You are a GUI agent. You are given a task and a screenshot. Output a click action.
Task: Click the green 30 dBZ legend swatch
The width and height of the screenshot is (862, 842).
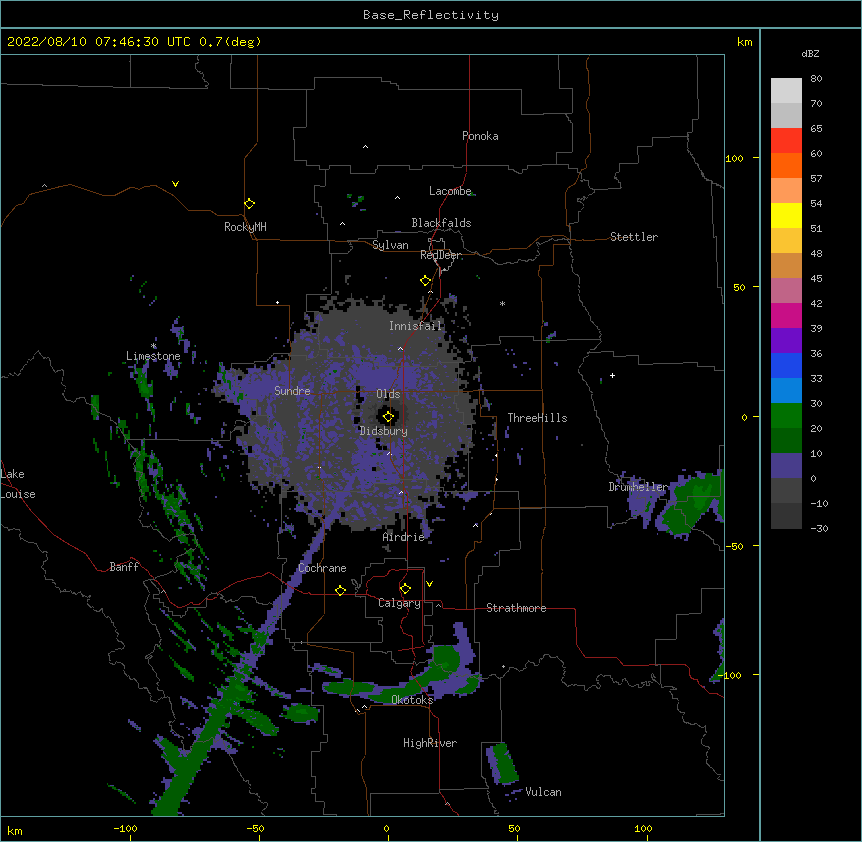[x=786, y=416]
